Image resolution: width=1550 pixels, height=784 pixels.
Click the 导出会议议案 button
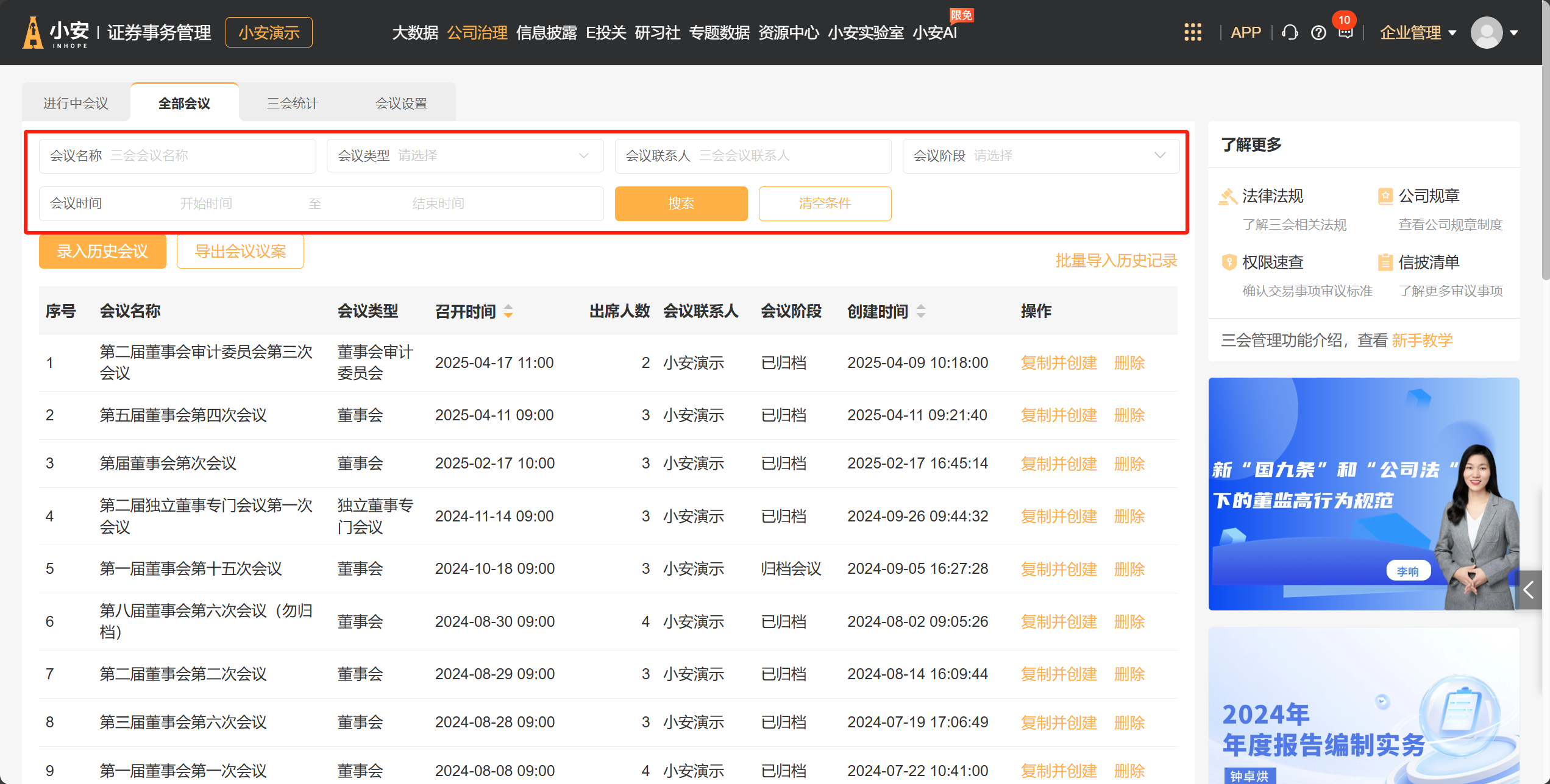pyautogui.click(x=240, y=251)
